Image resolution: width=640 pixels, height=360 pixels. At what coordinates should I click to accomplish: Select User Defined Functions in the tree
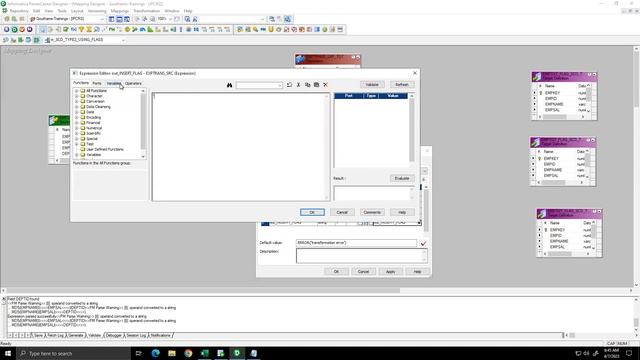(x=105, y=149)
